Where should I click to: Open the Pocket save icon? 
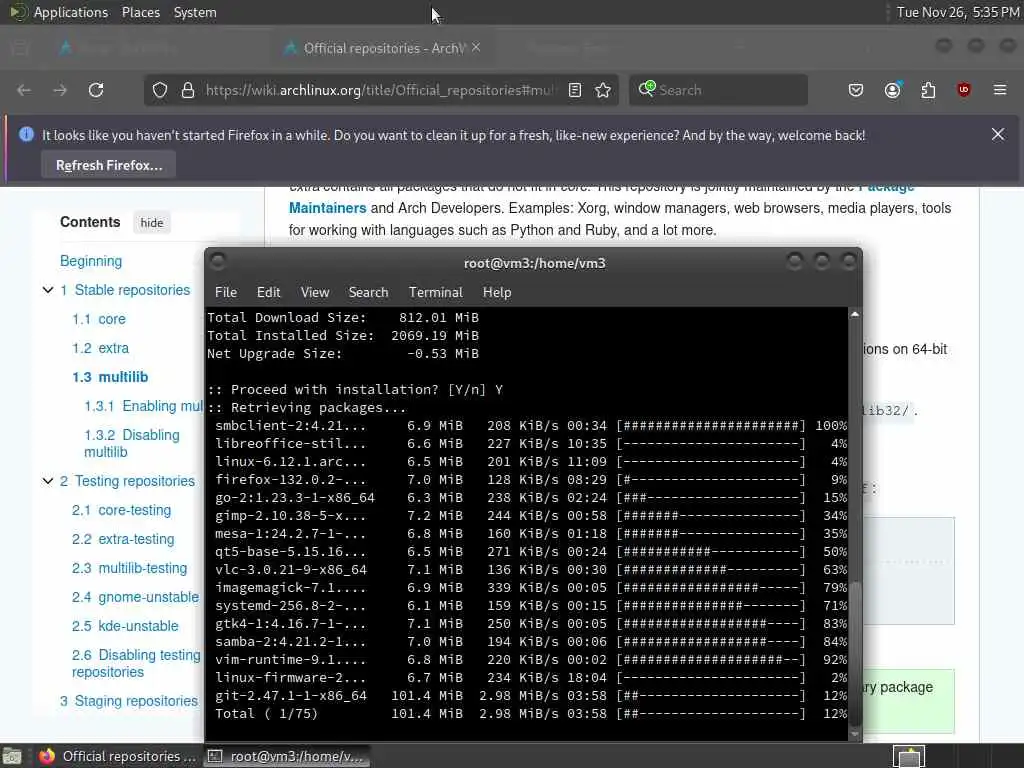click(x=856, y=90)
